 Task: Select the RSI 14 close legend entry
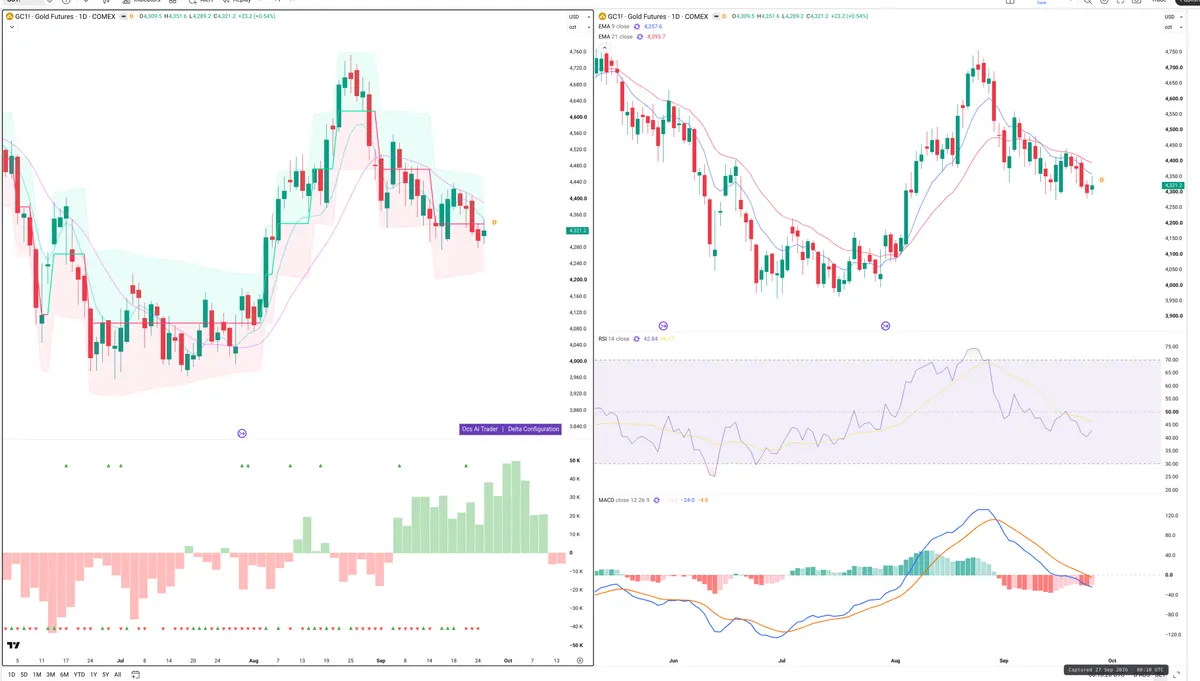614,339
